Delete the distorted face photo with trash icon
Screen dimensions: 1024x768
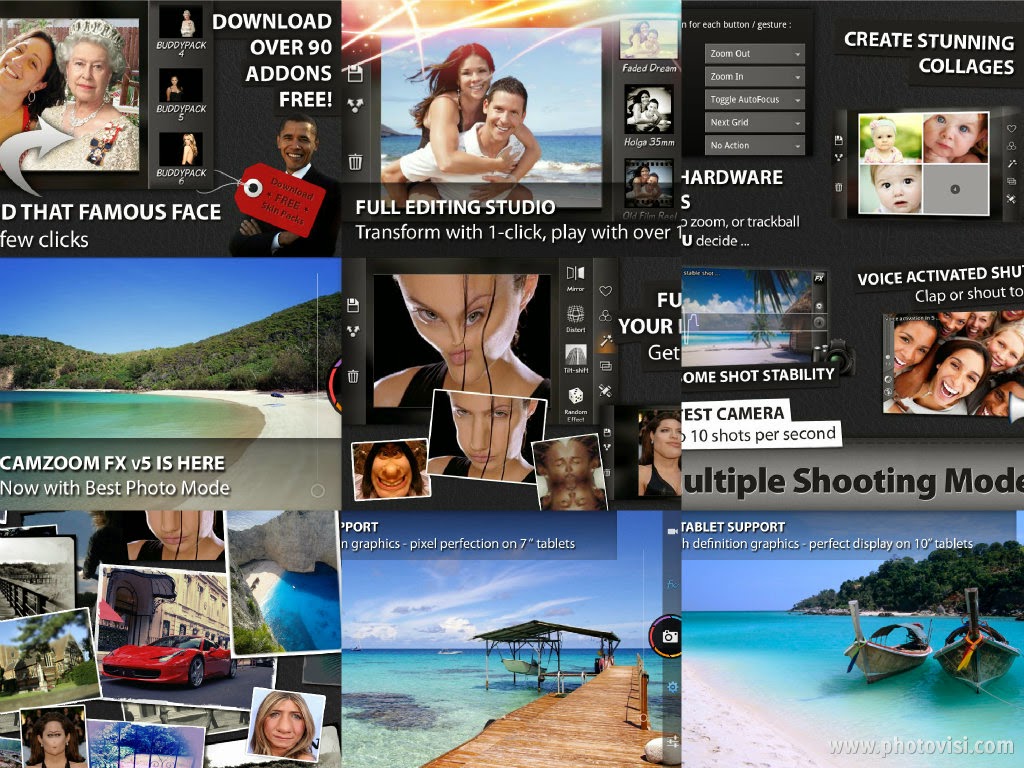coord(353,376)
